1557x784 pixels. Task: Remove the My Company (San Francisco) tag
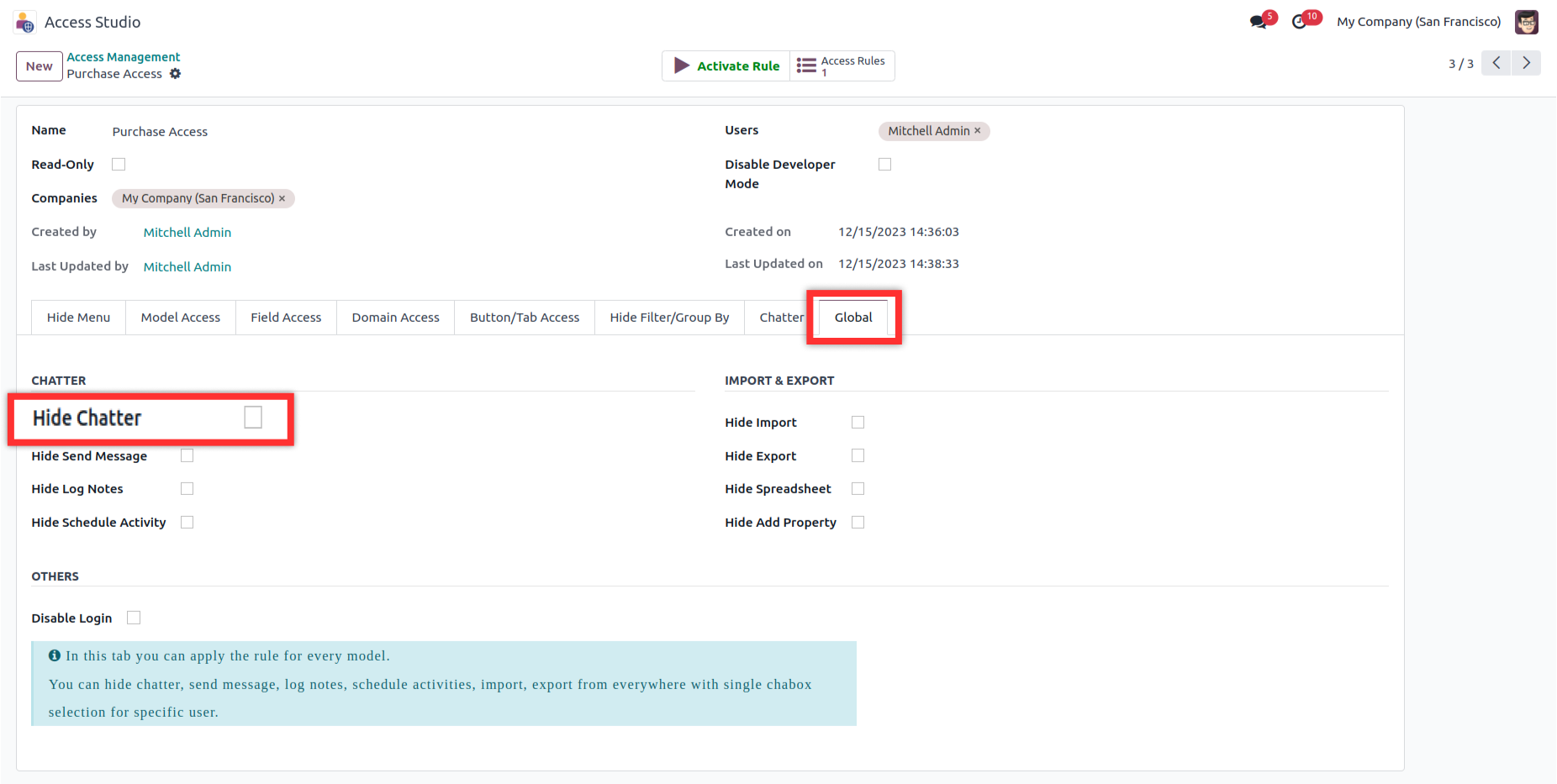(x=282, y=198)
